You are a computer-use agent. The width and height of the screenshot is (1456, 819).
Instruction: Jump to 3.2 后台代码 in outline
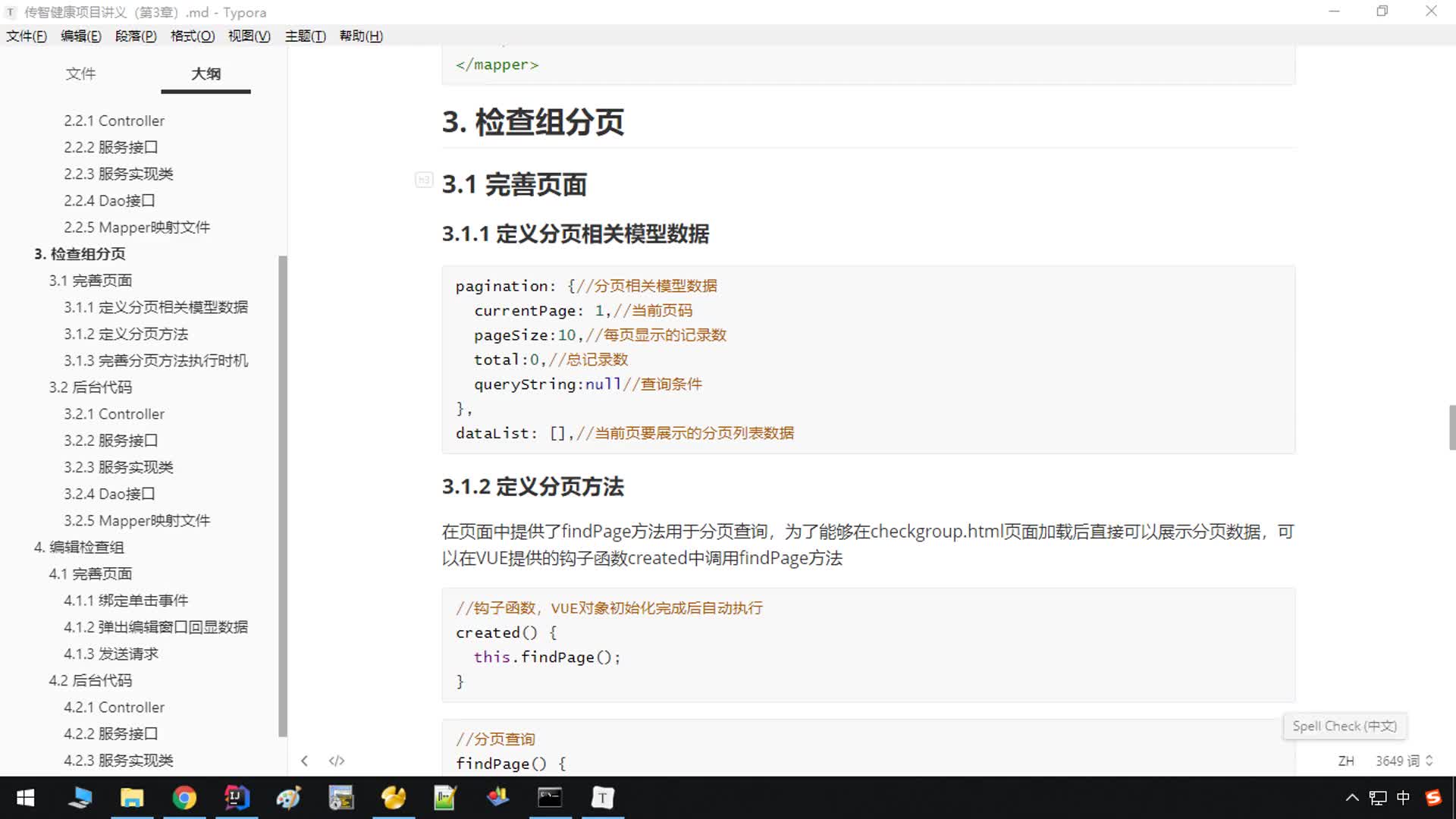[x=90, y=388]
